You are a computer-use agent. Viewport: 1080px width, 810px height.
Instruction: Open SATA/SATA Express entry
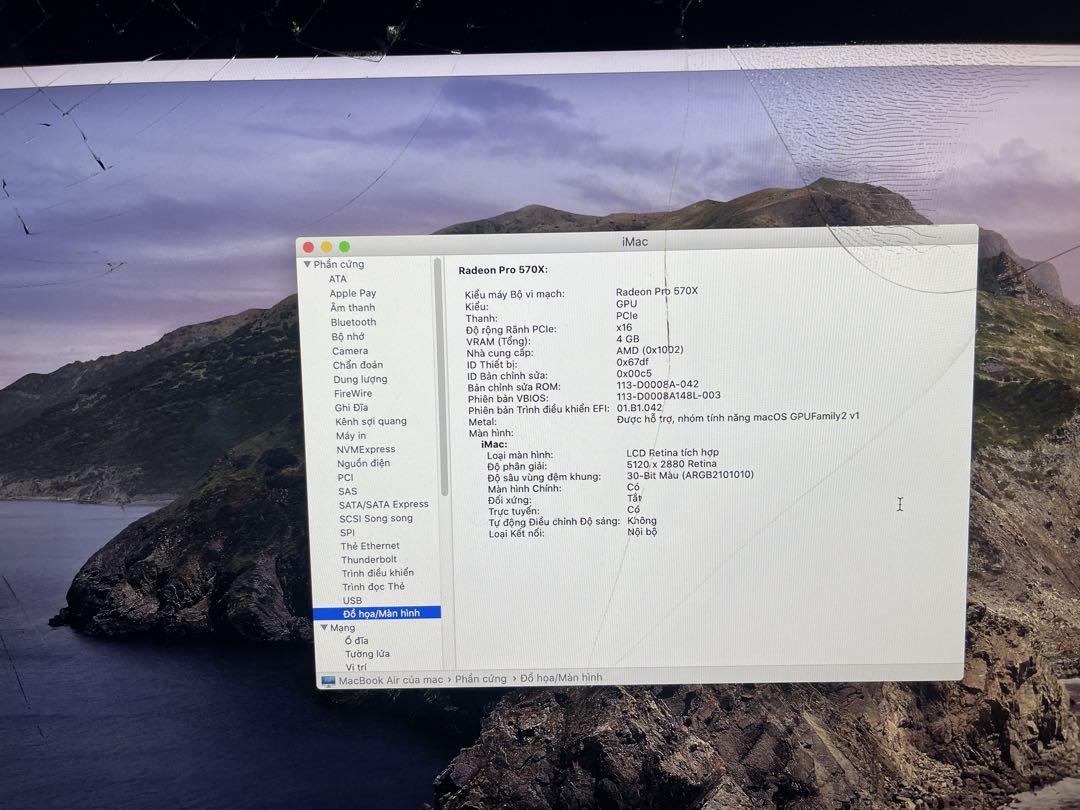pos(384,505)
